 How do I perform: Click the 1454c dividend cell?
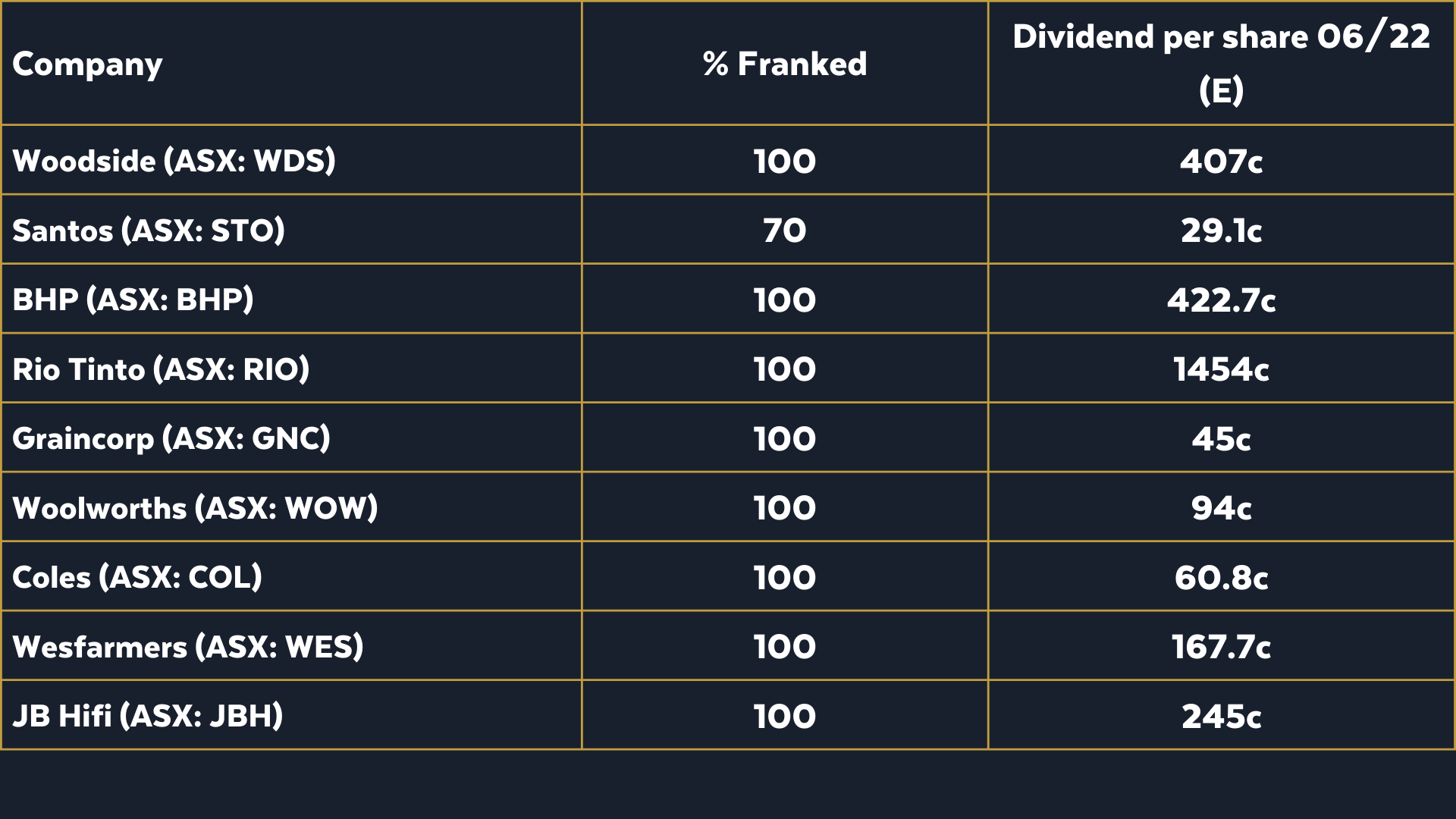point(1221,369)
